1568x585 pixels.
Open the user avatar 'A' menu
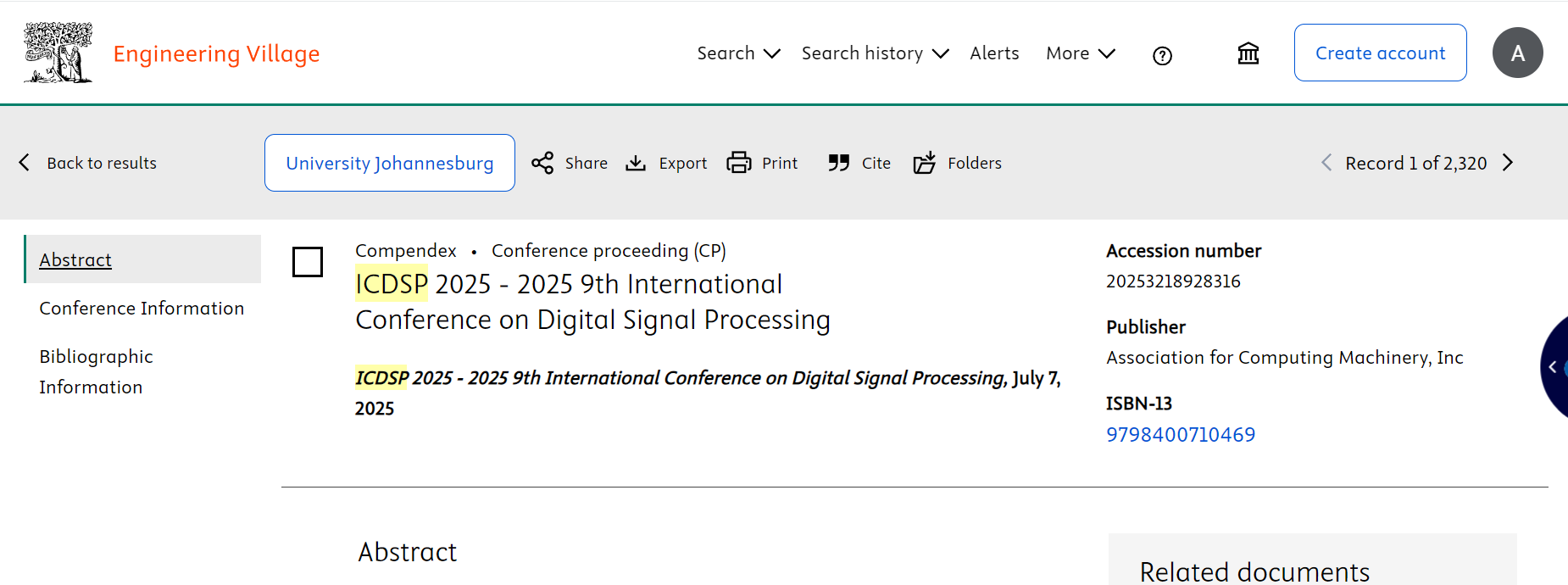1517,53
